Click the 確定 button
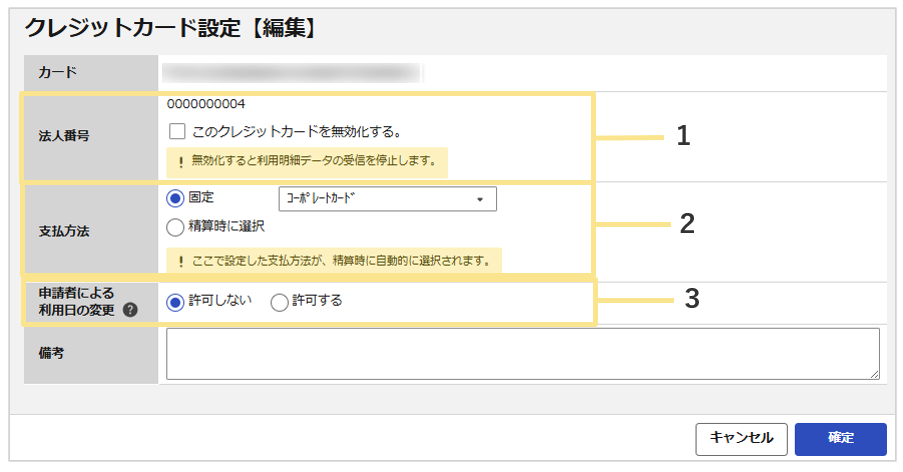This screenshot has width=903, height=472. coord(841,439)
